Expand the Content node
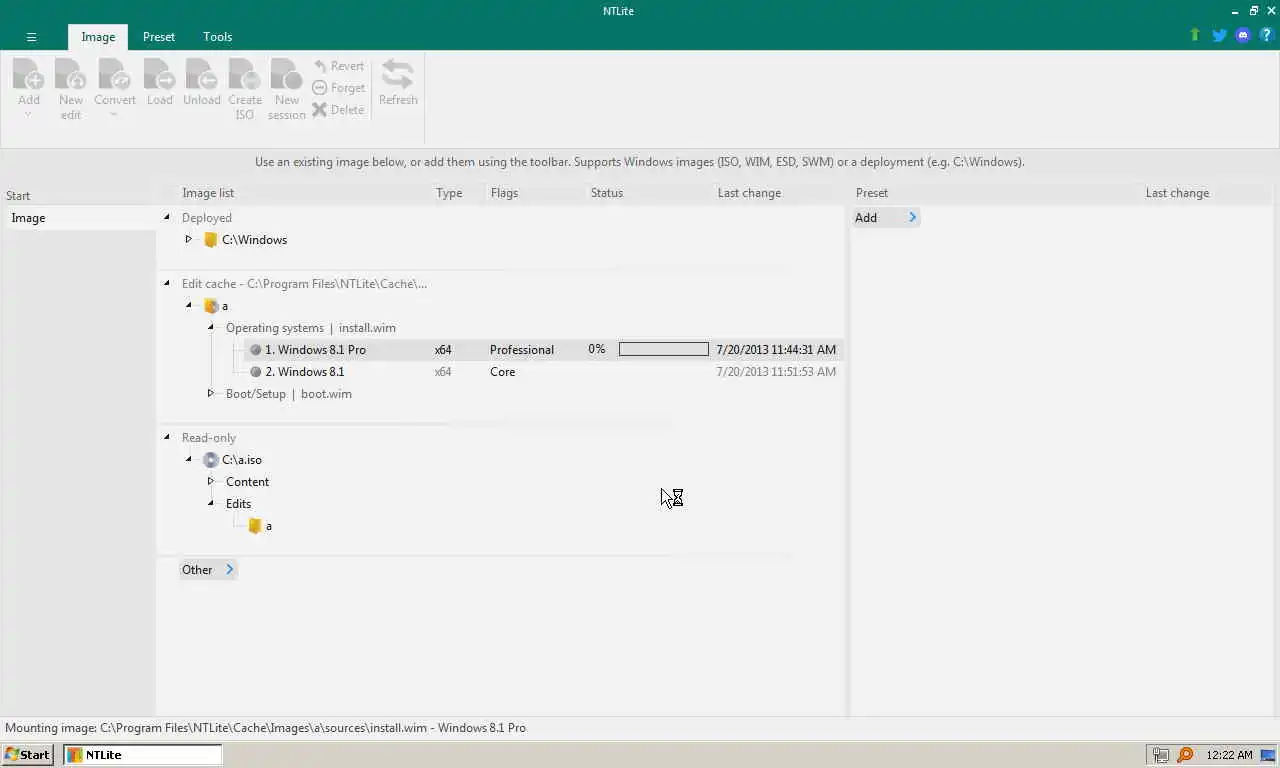Screen dimensions: 1280x768 click(210, 481)
